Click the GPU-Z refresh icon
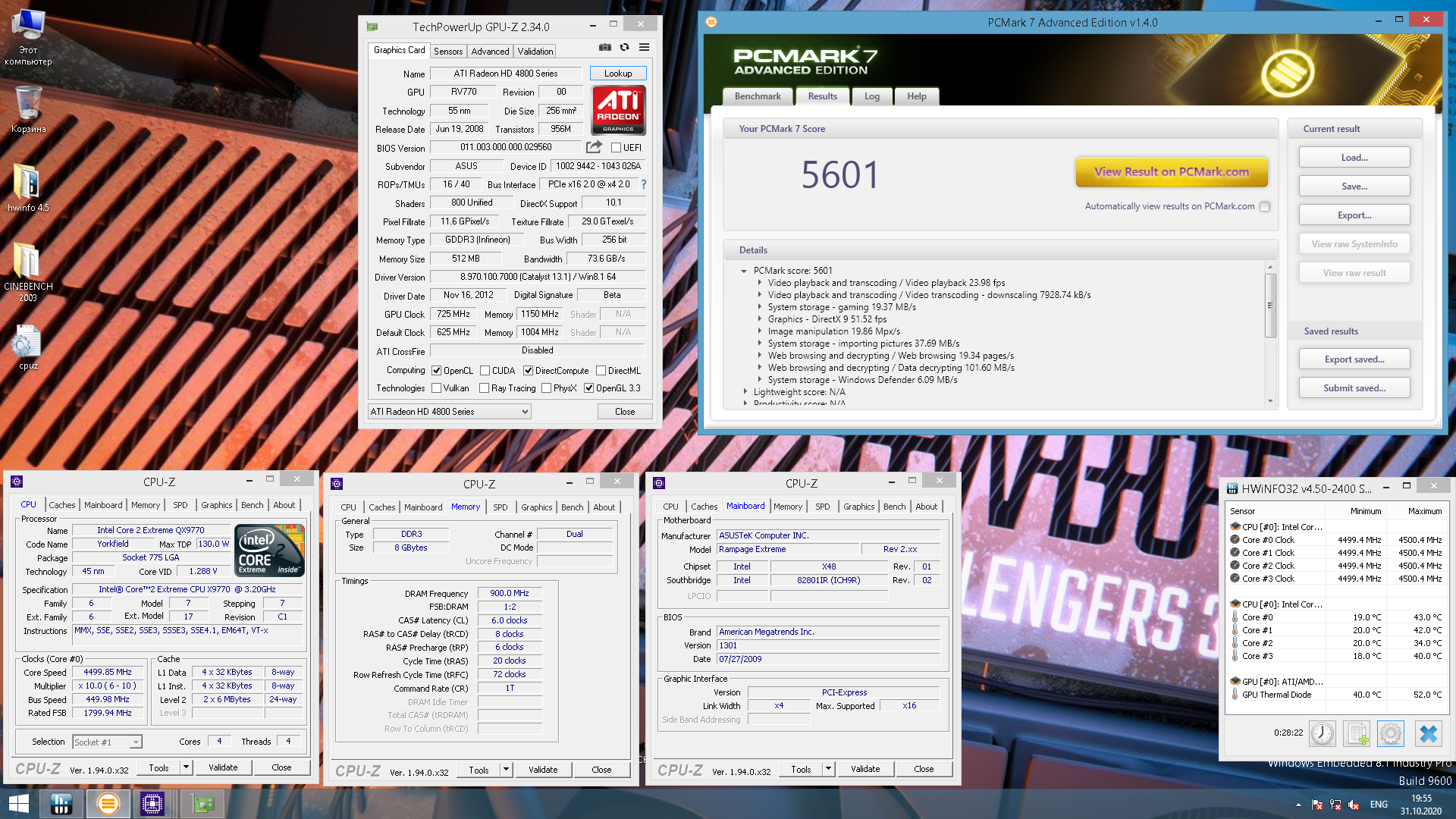This screenshot has width=1456, height=819. (624, 47)
